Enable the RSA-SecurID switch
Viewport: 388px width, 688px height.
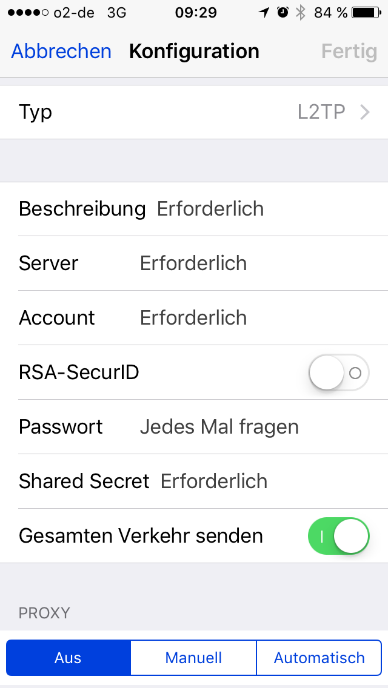pyautogui.click(x=339, y=373)
